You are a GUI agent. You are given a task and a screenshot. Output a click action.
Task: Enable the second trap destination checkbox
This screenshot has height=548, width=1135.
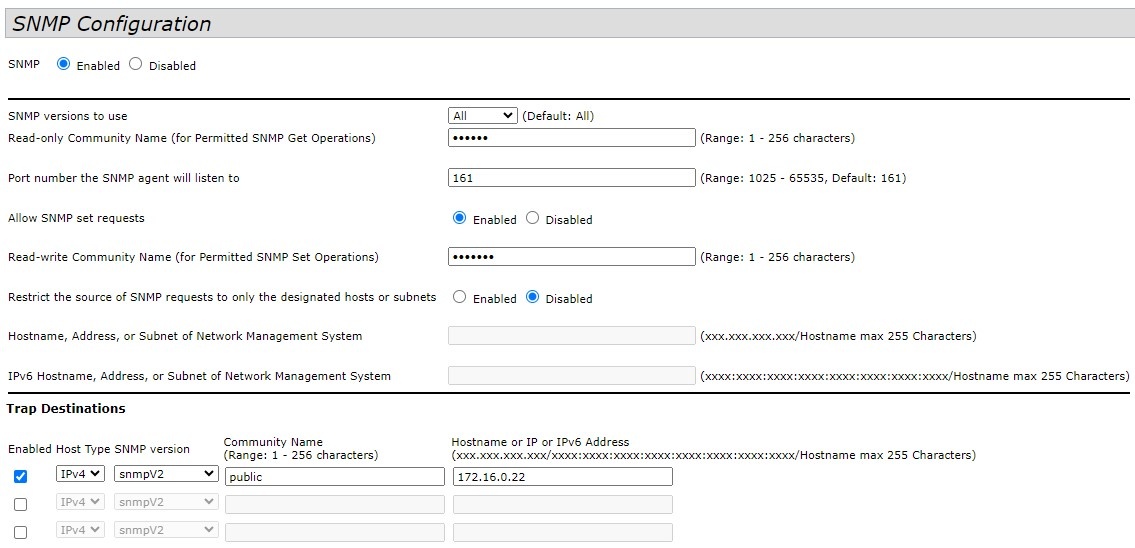pos(20,505)
